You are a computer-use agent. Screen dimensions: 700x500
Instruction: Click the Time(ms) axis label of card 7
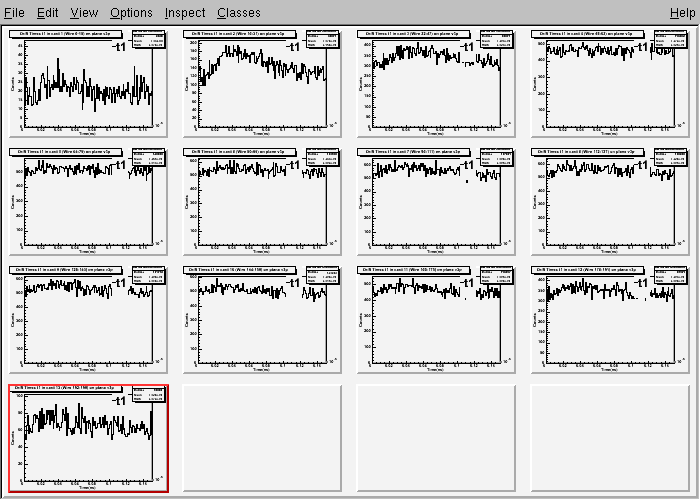[x=435, y=251]
